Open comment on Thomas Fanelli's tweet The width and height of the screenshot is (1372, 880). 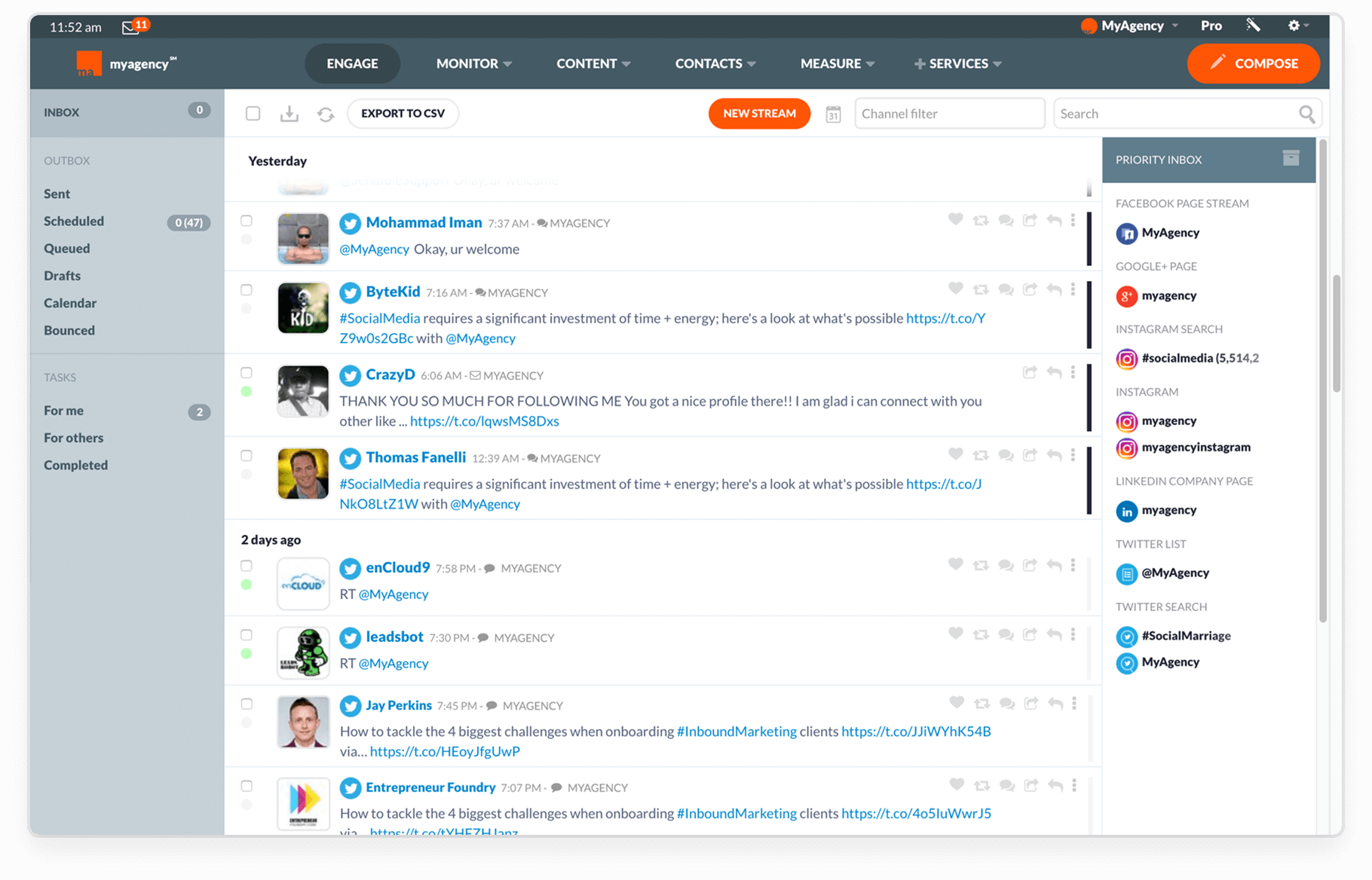pos(1006,455)
